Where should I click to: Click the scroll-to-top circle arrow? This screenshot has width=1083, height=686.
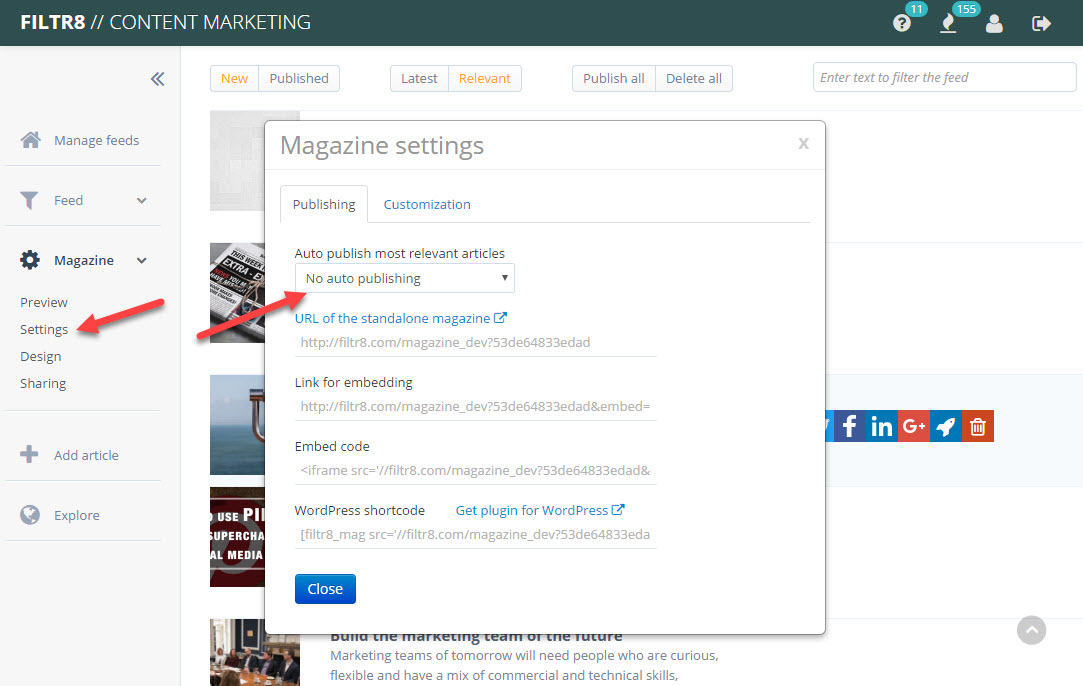1031,630
